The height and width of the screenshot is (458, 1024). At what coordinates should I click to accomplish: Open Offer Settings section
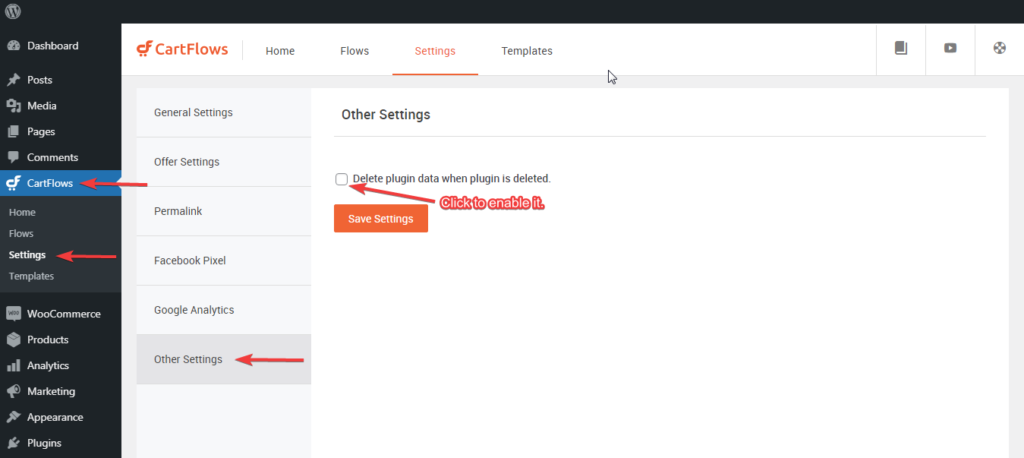click(x=224, y=162)
